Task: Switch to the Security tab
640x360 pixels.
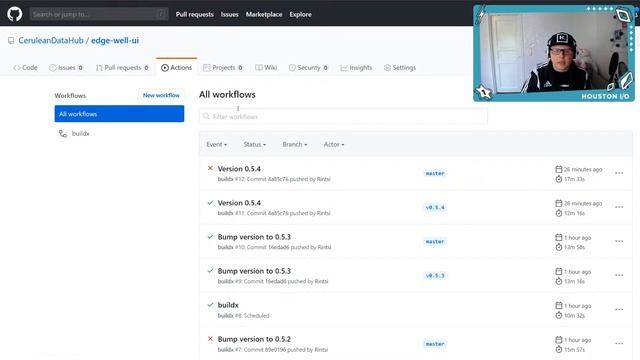Action: tap(309, 68)
